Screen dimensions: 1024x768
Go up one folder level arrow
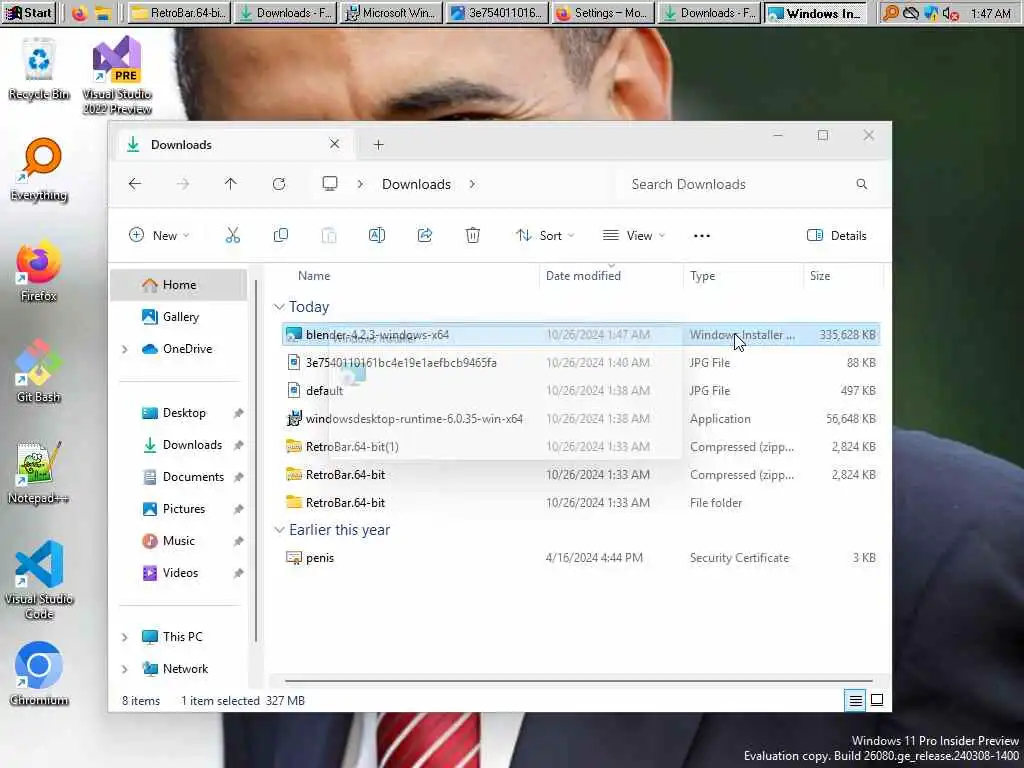click(231, 184)
